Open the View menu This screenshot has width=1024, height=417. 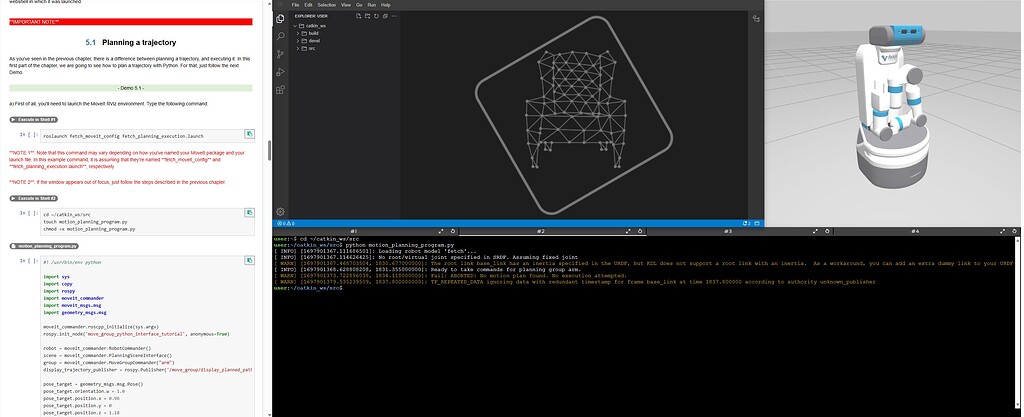(x=345, y=5)
